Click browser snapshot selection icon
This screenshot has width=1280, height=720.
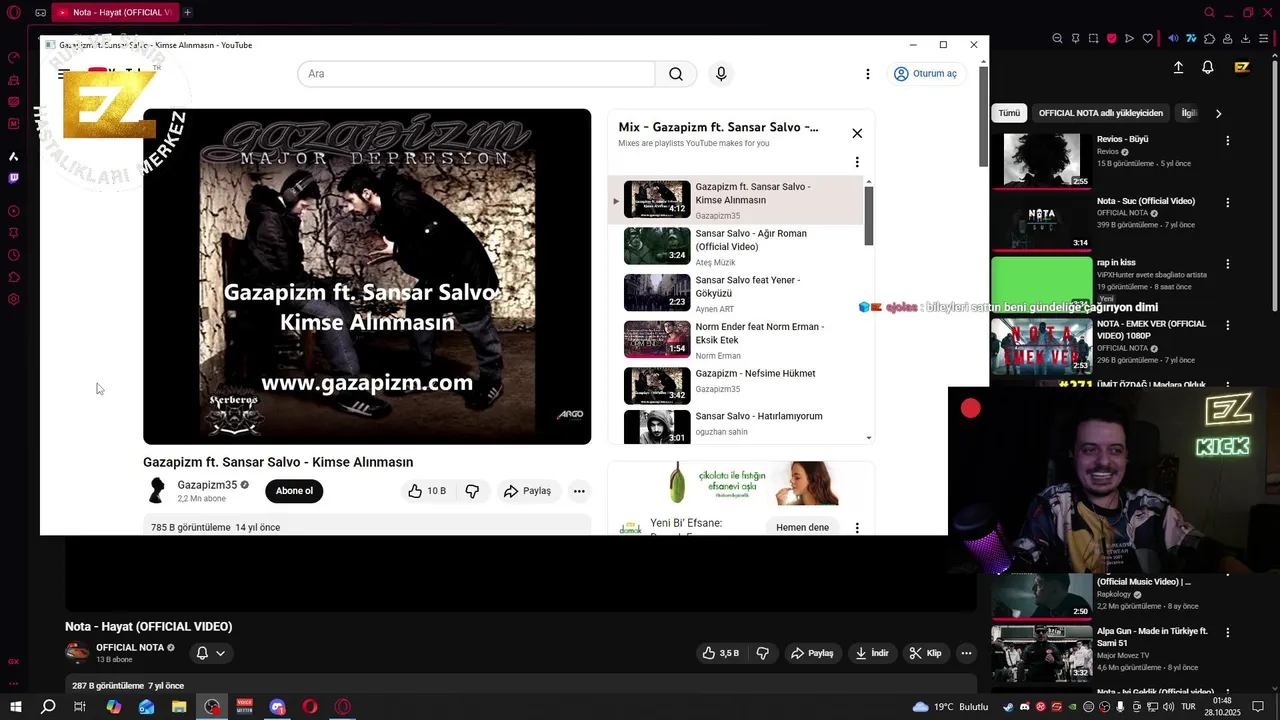[1093, 39]
